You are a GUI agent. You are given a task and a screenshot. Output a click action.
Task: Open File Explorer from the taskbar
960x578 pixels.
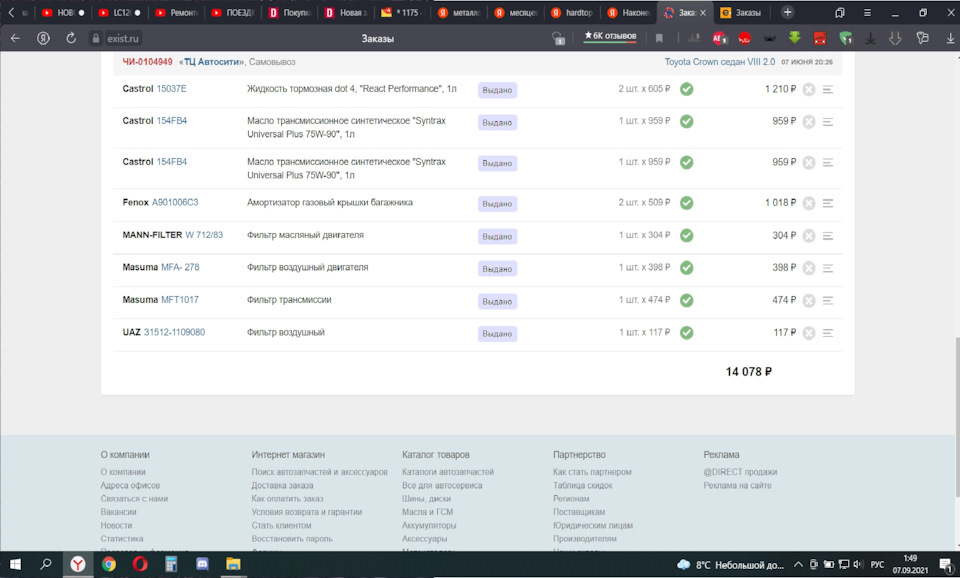[x=233, y=564]
